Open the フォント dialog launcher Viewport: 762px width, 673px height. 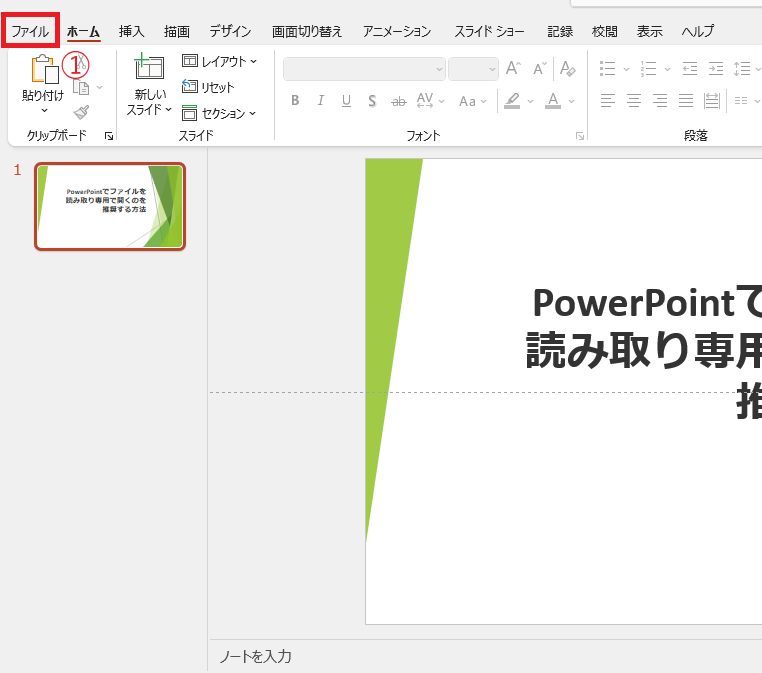[580, 137]
